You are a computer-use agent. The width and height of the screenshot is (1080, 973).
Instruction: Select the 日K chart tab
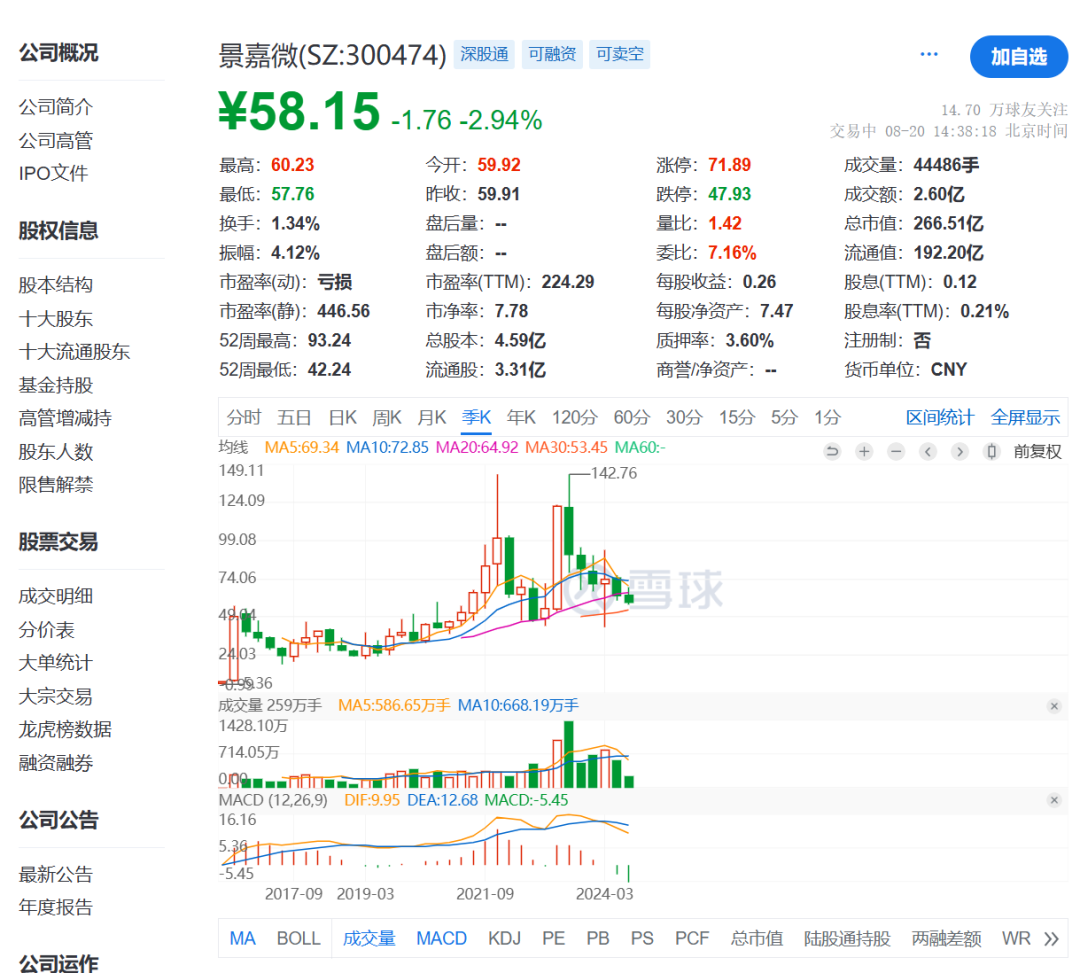pos(342,417)
